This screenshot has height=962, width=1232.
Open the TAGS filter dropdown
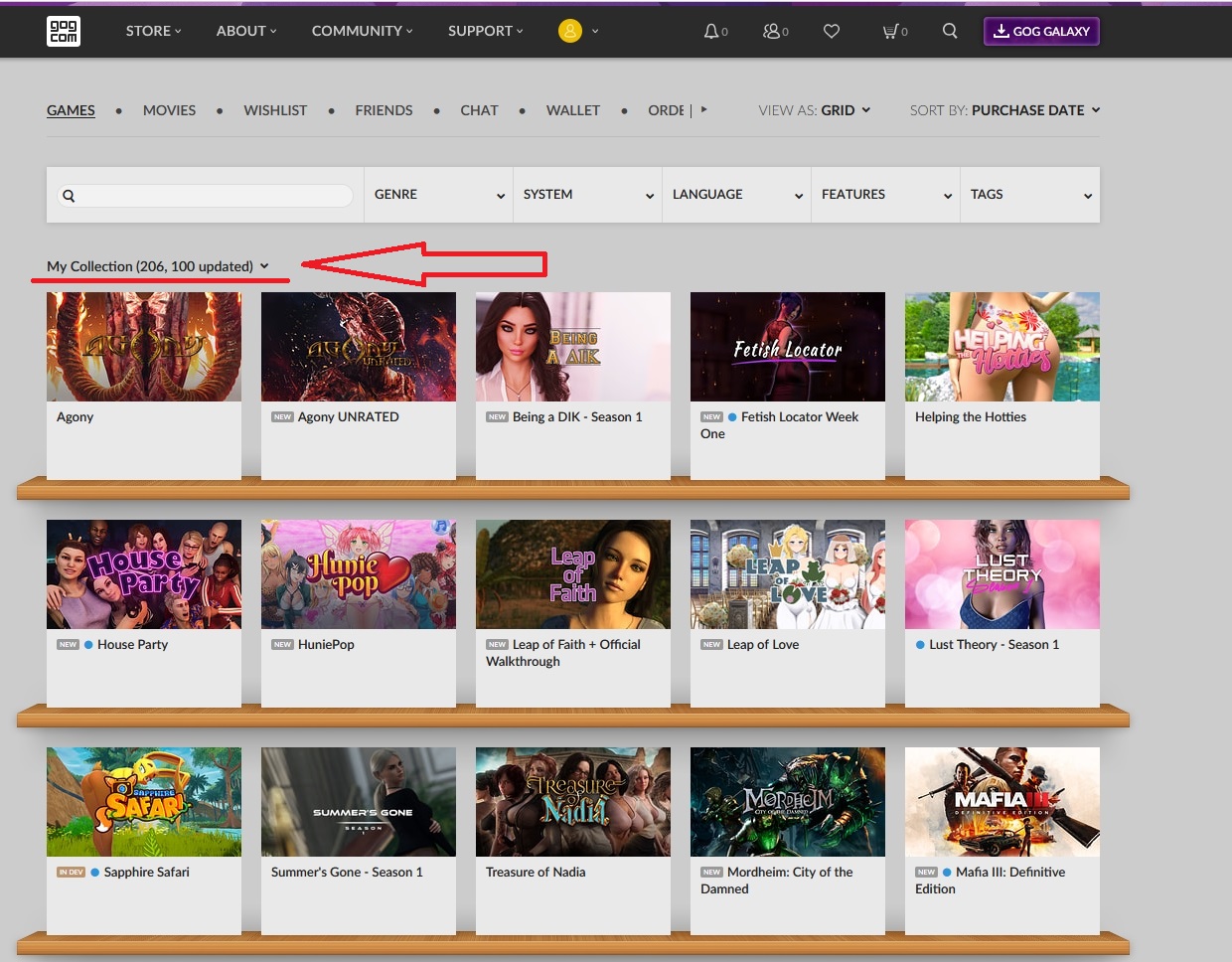point(1030,195)
